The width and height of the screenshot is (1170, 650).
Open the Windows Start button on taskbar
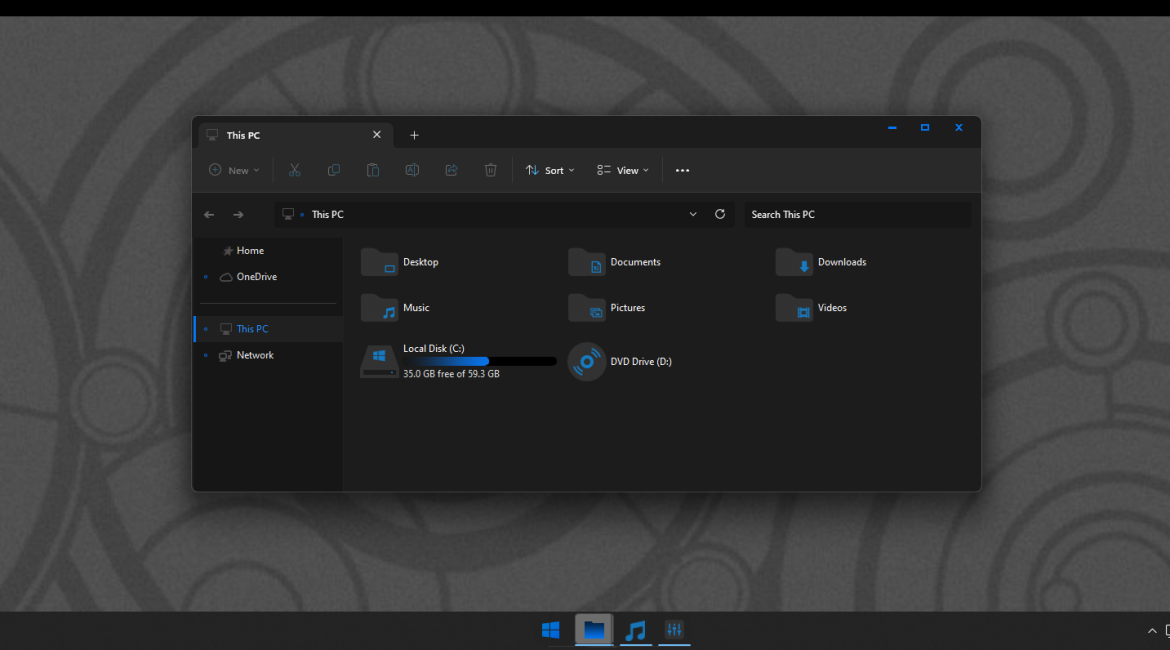(x=550, y=630)
